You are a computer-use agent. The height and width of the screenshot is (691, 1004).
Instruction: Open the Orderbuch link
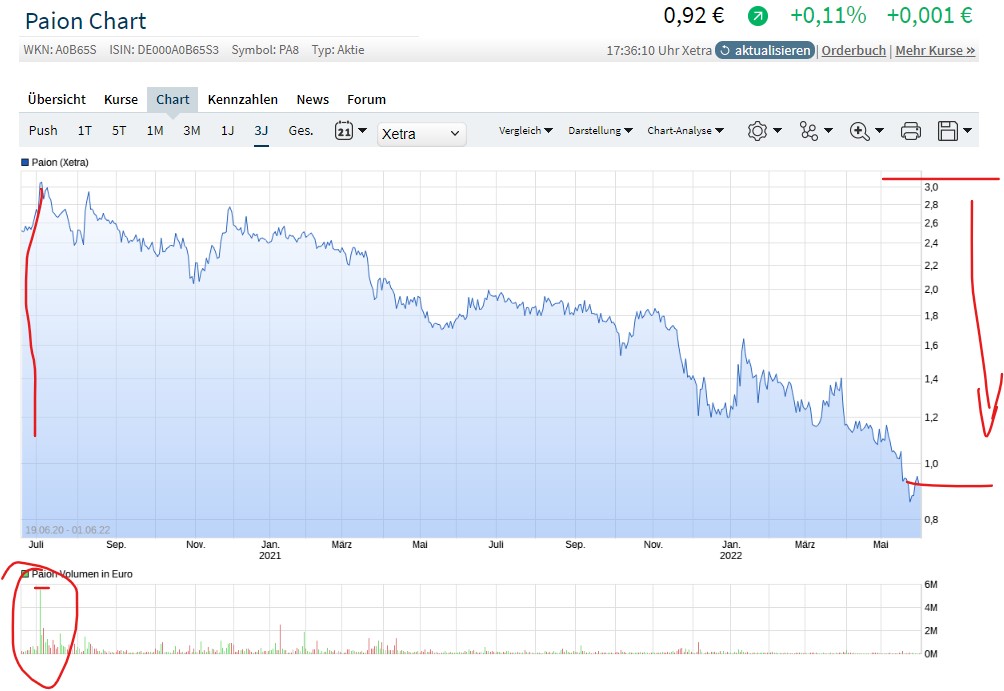(854, 51)
